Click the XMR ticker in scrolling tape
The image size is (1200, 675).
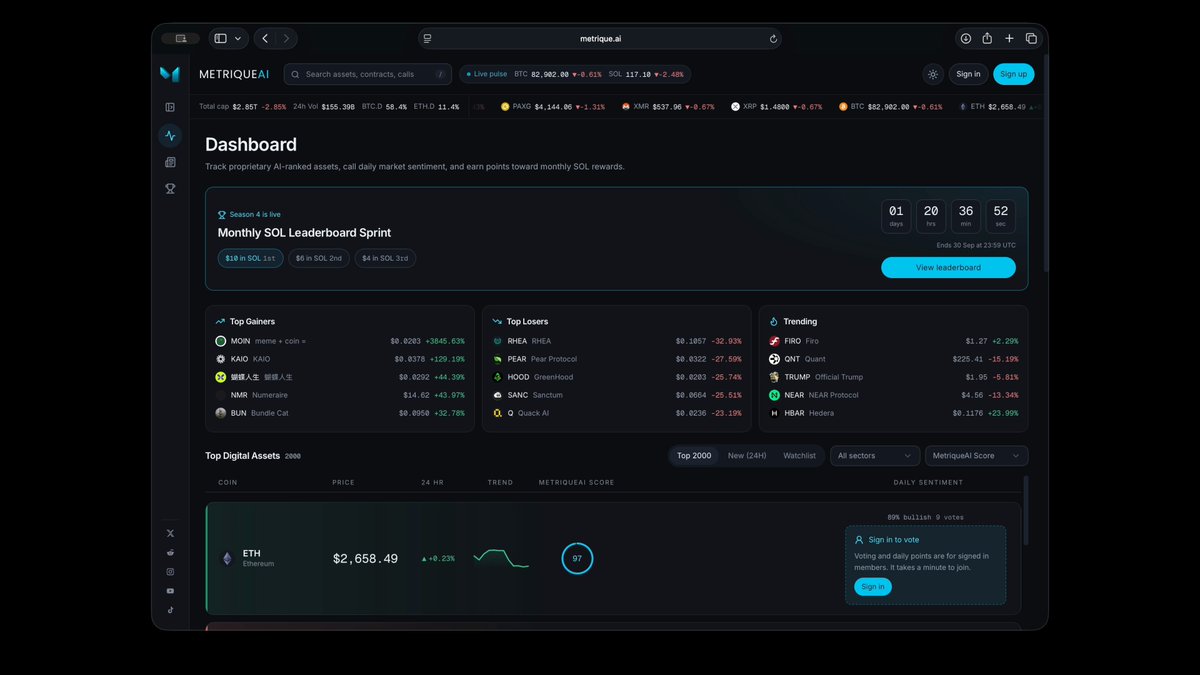(x=668, y=106)
